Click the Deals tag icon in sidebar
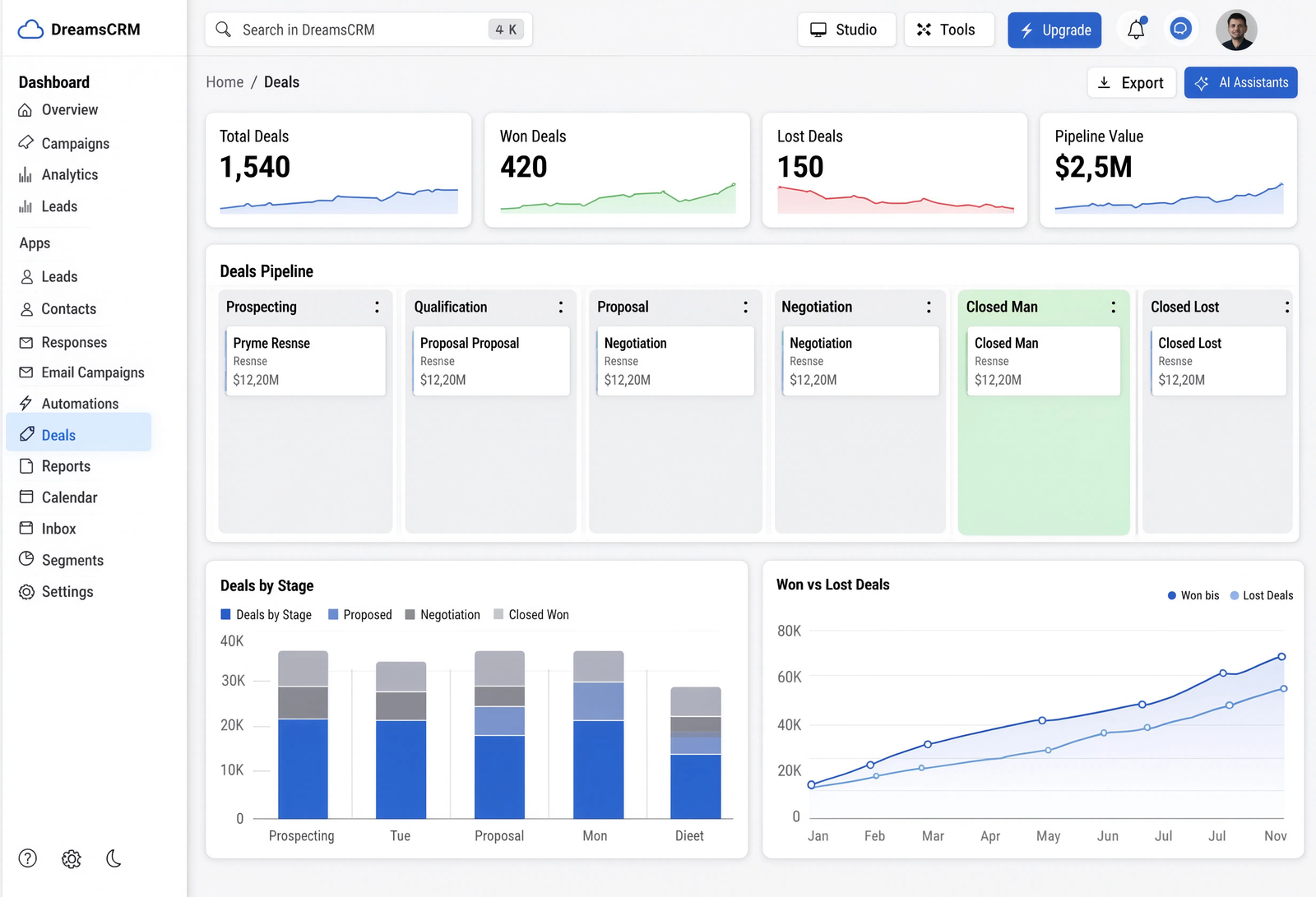 click(26, 434)
